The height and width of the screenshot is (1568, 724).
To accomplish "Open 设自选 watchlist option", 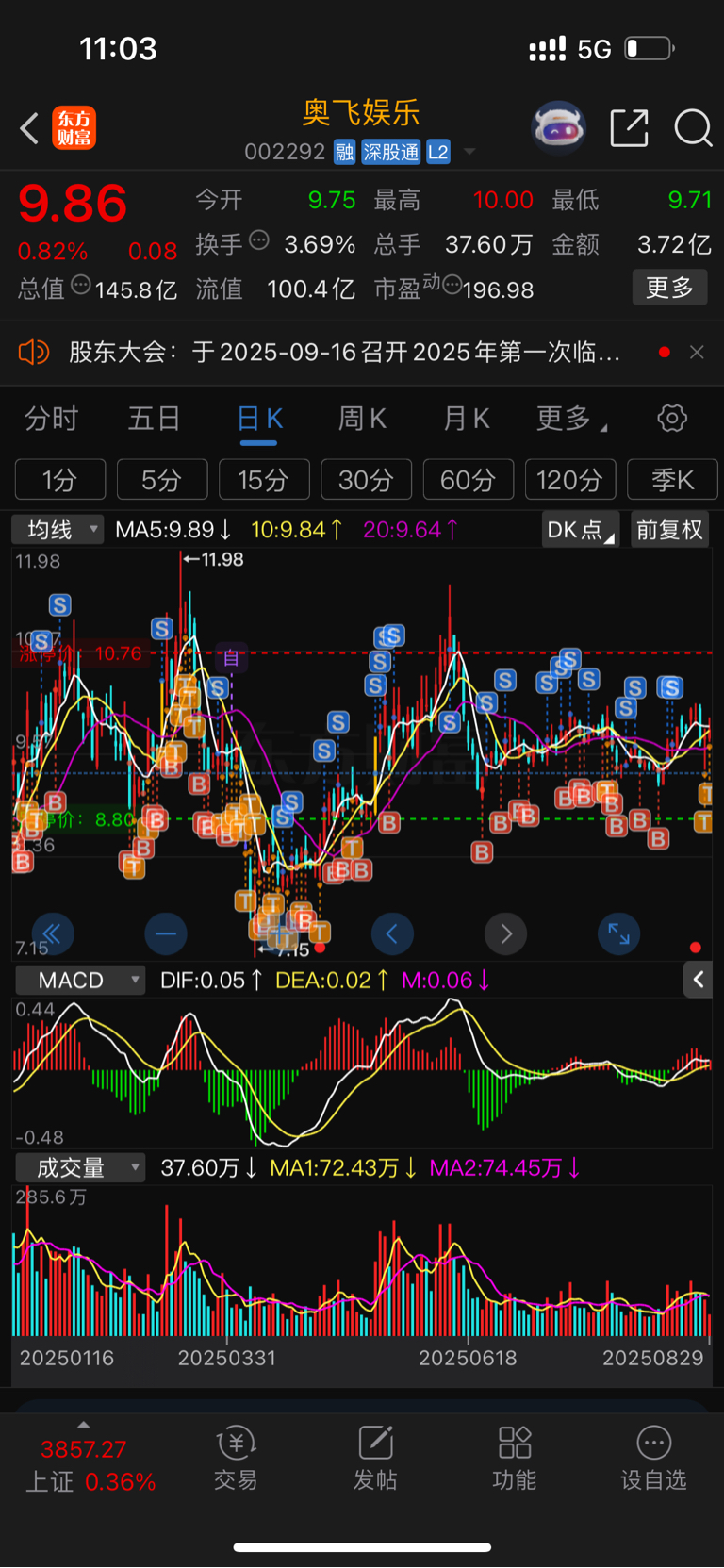I will [653, 1458].
